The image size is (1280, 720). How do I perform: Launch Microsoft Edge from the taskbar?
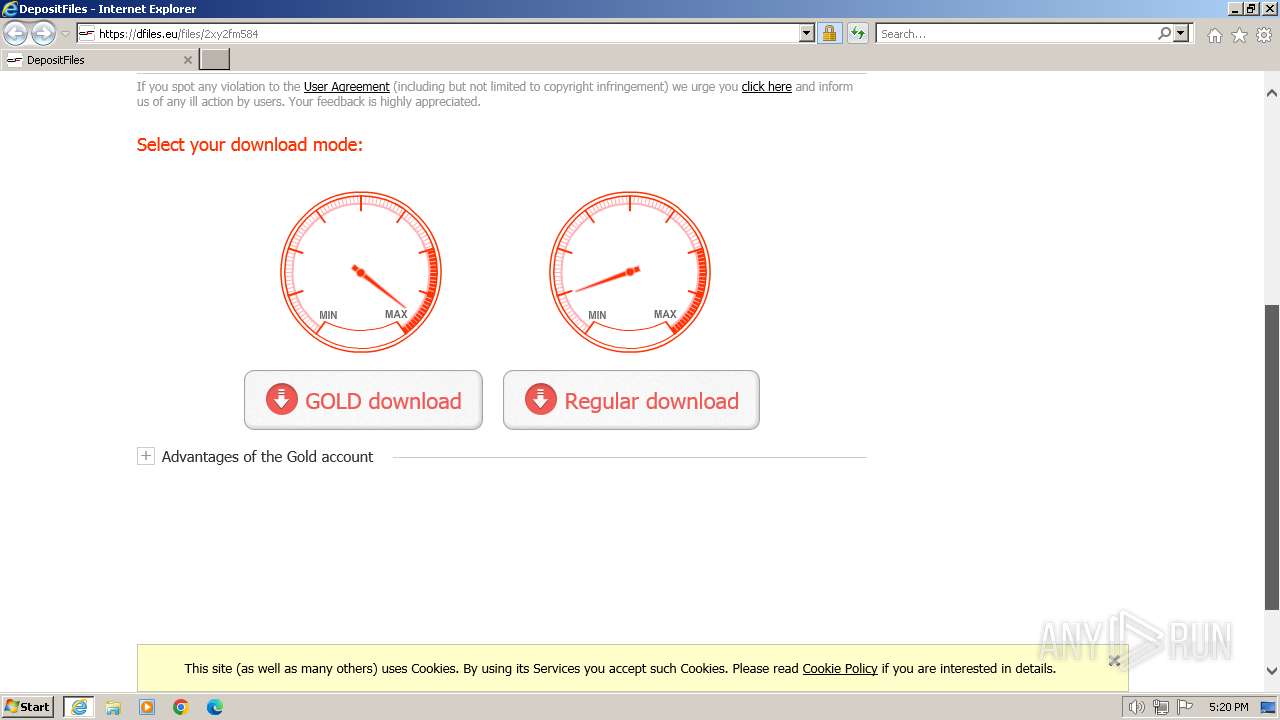[x=215, y=707]
